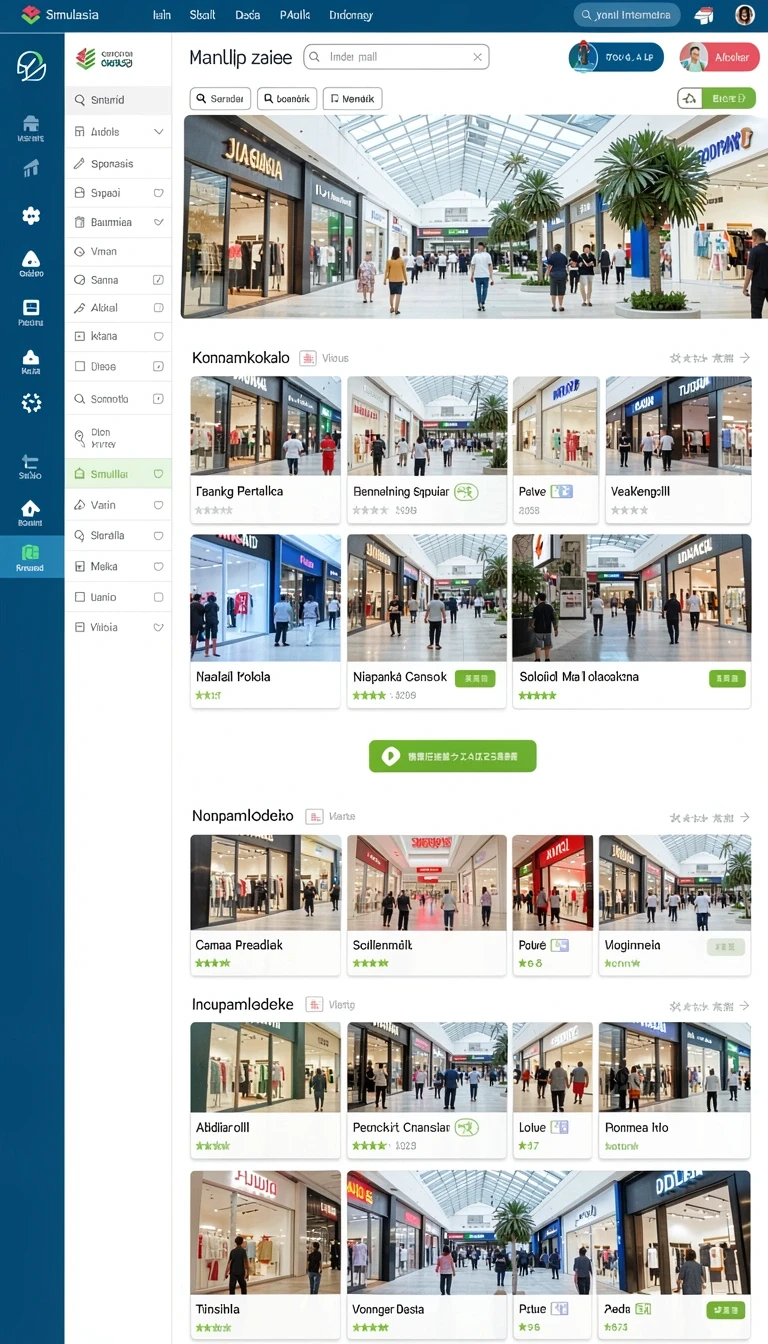Open the bar chart icon in left rail
Image resolution: width=768 pixels, height=1344 pixels.
point(31,168)
